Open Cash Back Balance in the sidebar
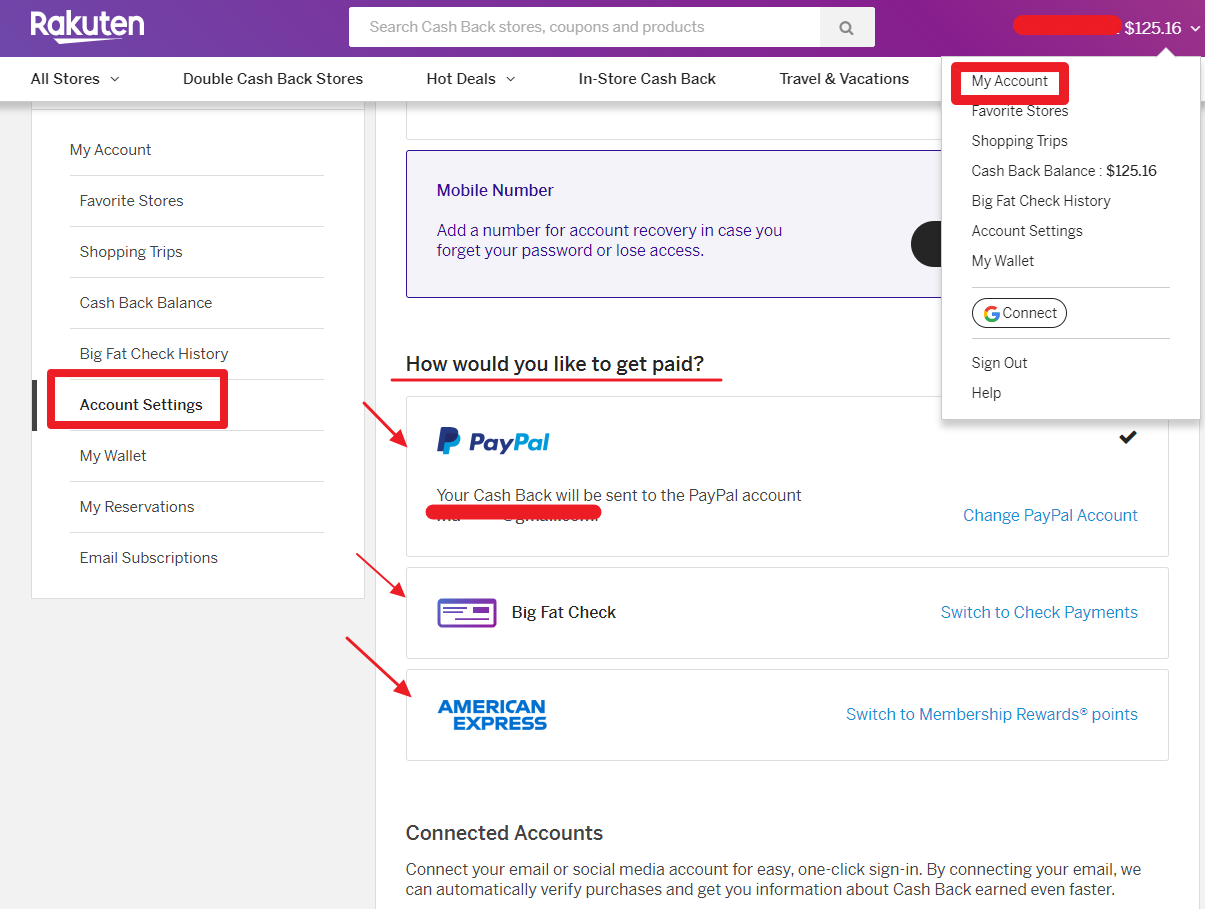This screenshot has height=909, width=1205. click(146, 303)
